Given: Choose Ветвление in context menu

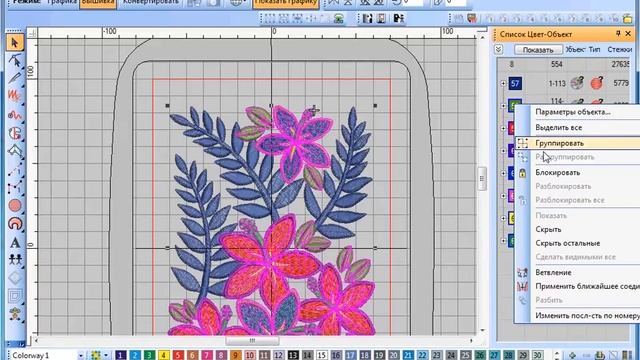Looking at the screenshot, I should click(x=553, y=272).
